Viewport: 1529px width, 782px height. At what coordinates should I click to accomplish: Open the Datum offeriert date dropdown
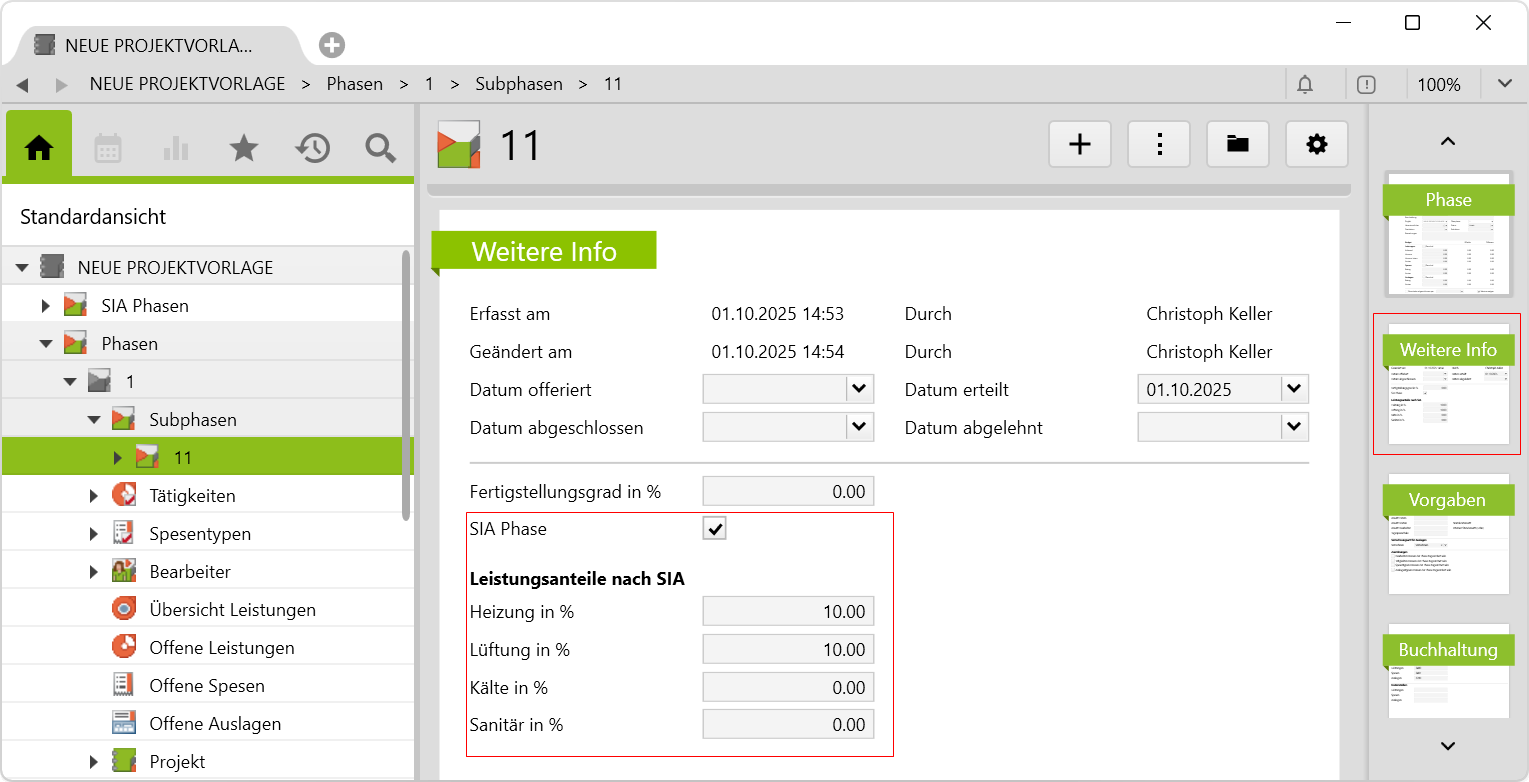tap(859, 389)
